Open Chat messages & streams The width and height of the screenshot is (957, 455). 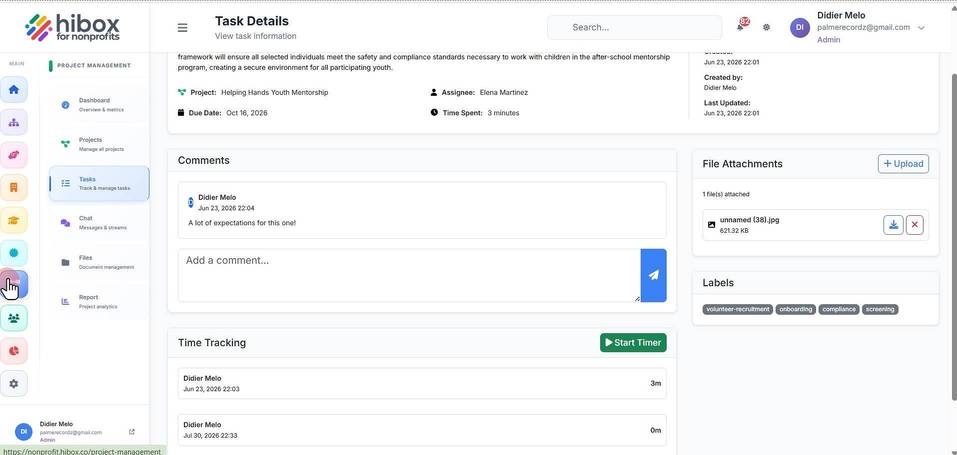99,223
